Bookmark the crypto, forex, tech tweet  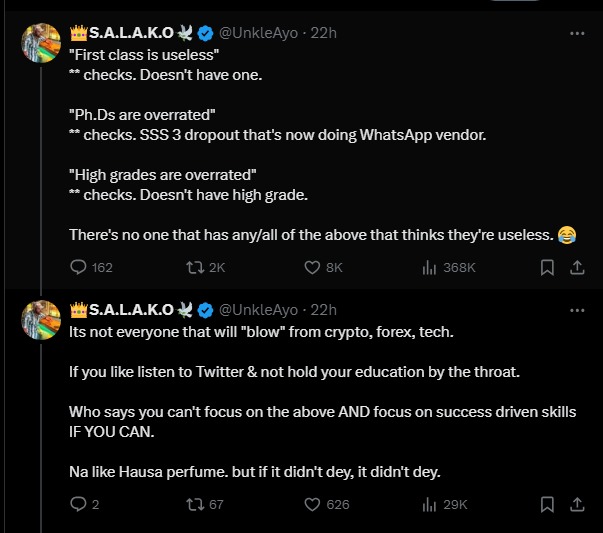547,504
